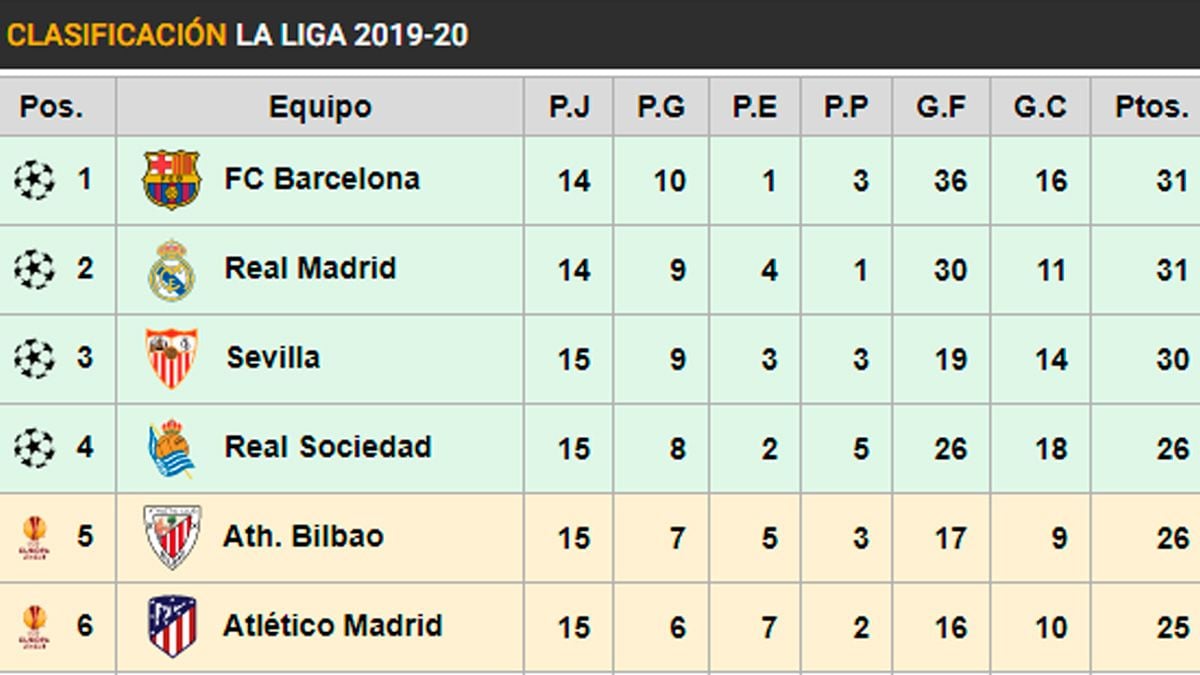Open the Atlético Madrid team name
The width and height of the screenshot is (1200, 675).
click(332, 626)
